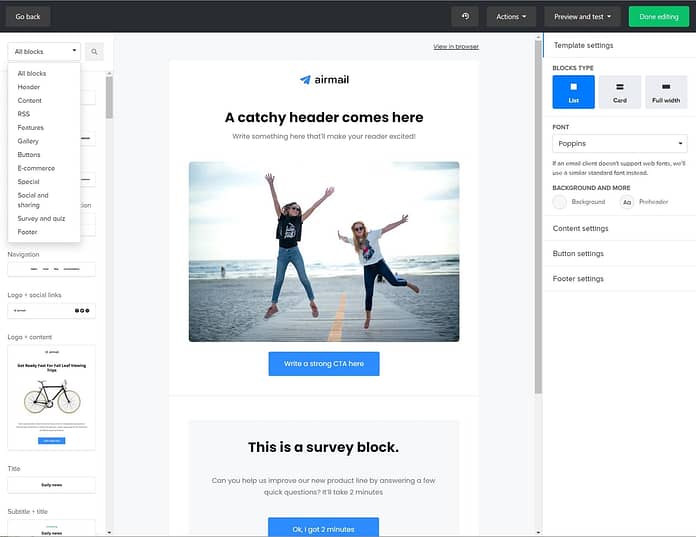Pick the Background color swatch
Screen dimensions: 696x537
560,202
